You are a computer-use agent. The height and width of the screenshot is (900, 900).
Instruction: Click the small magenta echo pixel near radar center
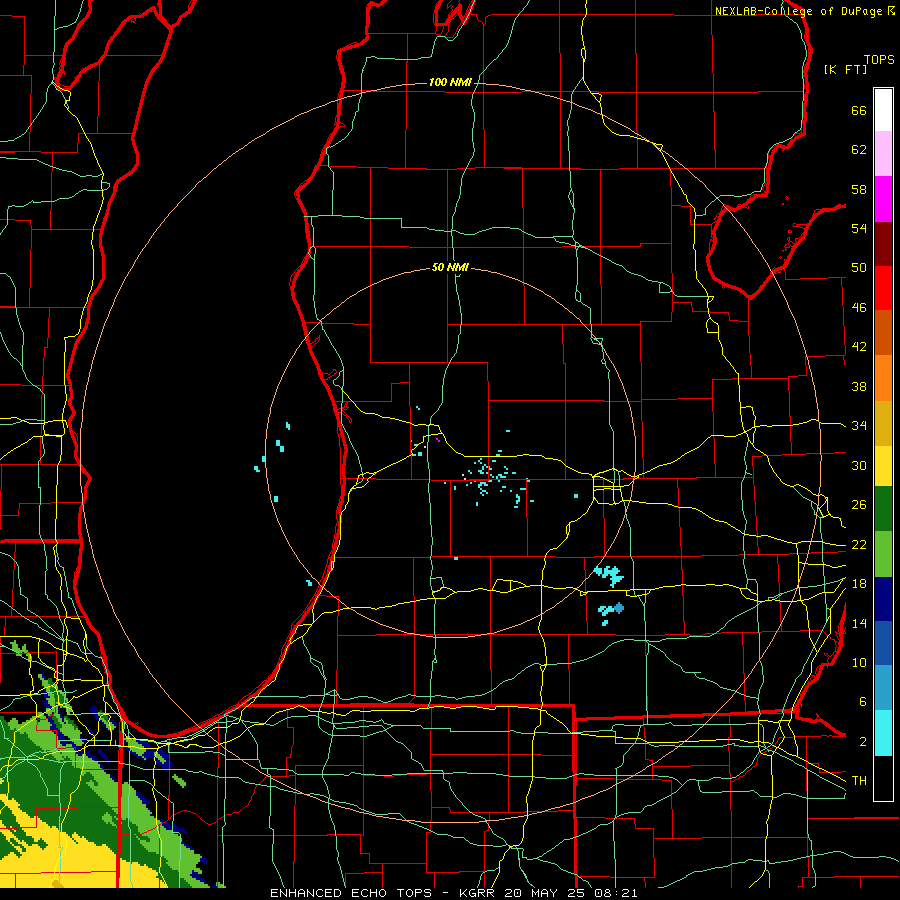438,440
